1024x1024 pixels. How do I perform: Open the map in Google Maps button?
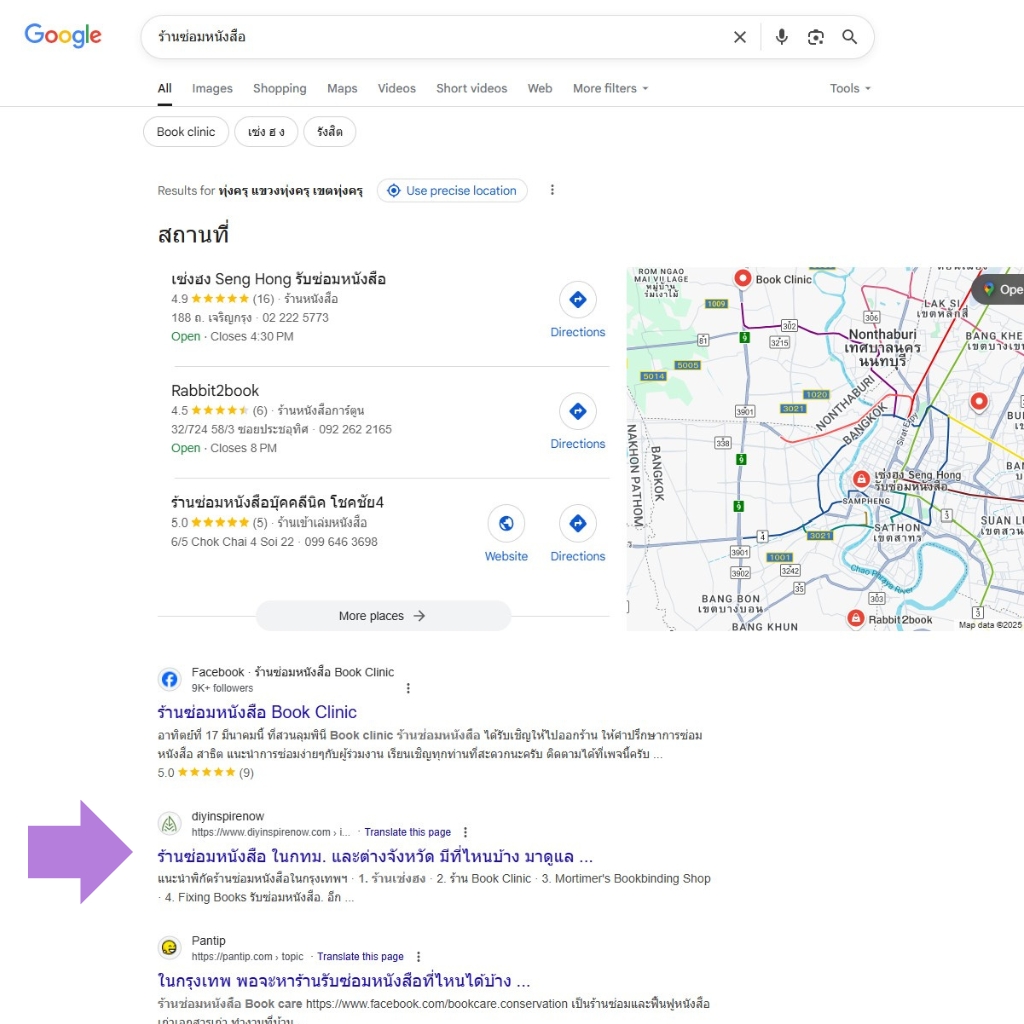(x=1000, y=289)
